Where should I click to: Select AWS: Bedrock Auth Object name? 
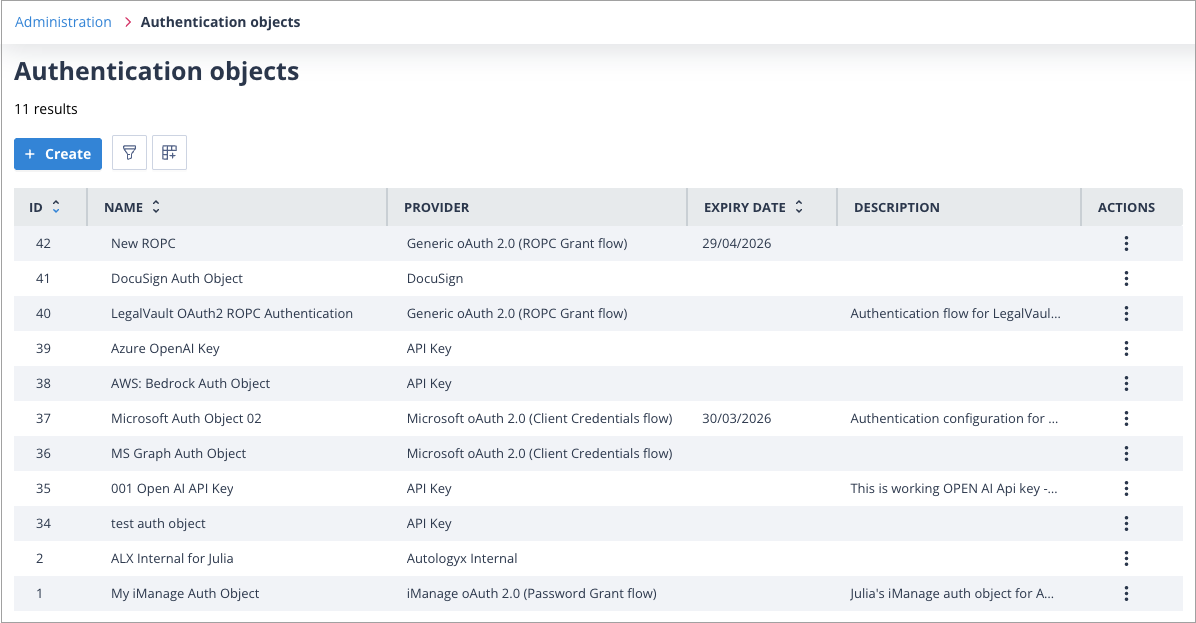point(191,384)
